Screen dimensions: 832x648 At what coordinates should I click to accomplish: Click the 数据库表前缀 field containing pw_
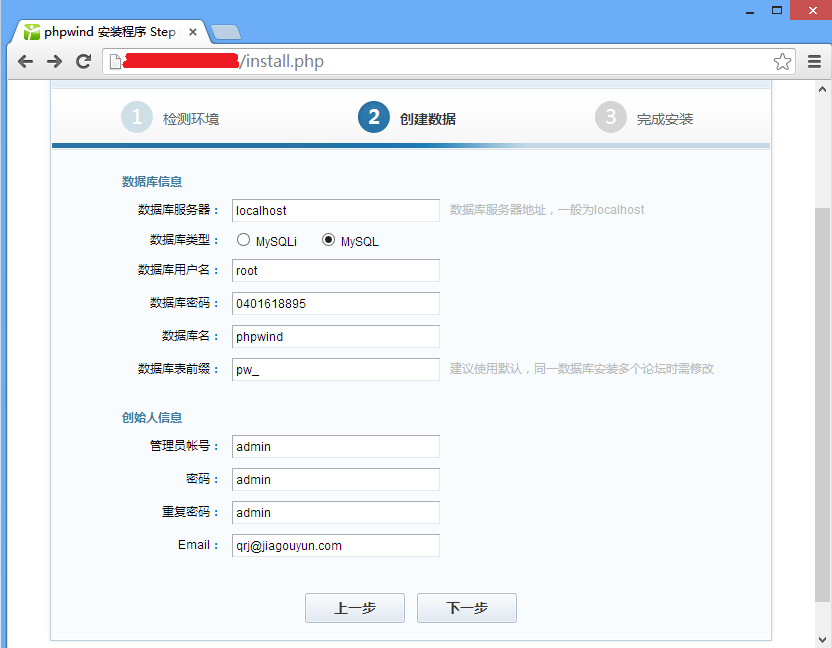coord(336,369)
